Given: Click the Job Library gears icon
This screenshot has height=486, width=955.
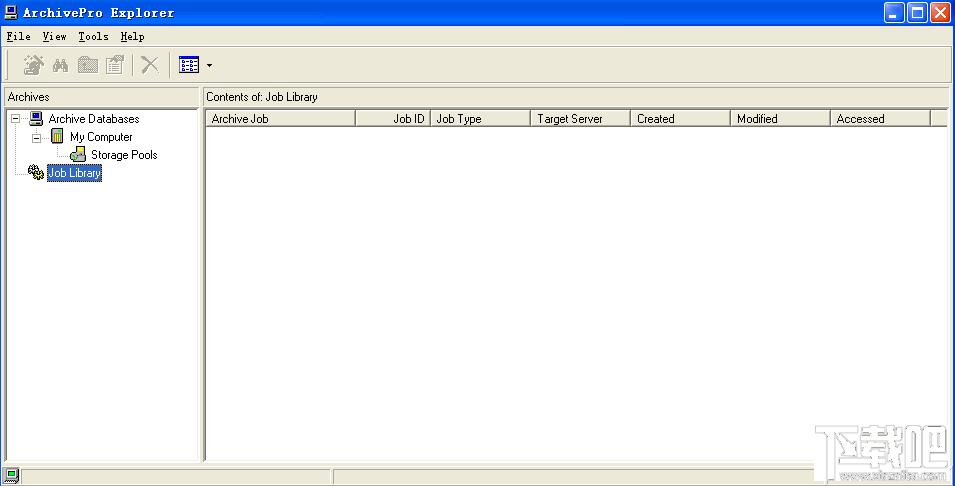Looking at the screenshot, I should (x=37, y=173).
